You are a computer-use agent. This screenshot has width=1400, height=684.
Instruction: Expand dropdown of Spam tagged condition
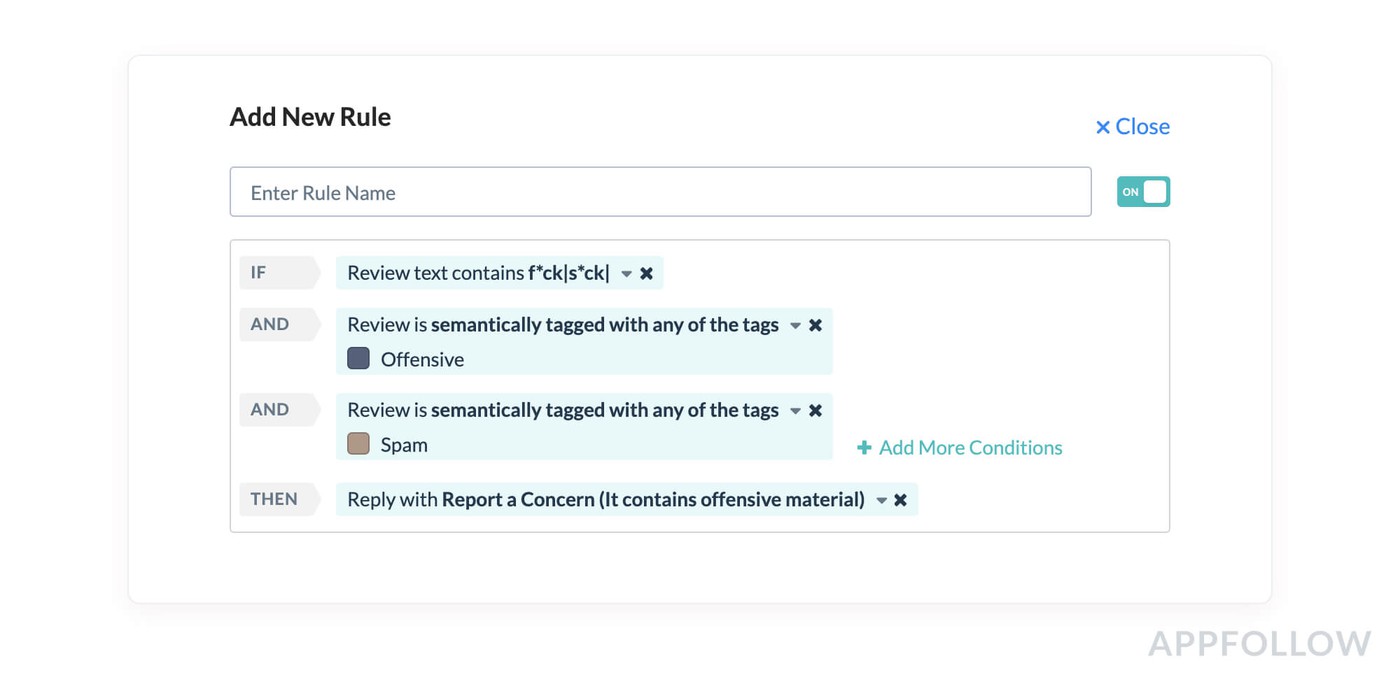tap(795, 411)
